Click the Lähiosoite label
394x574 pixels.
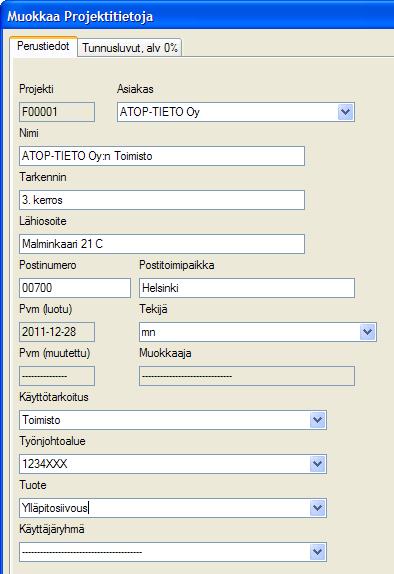click(43, 221)
